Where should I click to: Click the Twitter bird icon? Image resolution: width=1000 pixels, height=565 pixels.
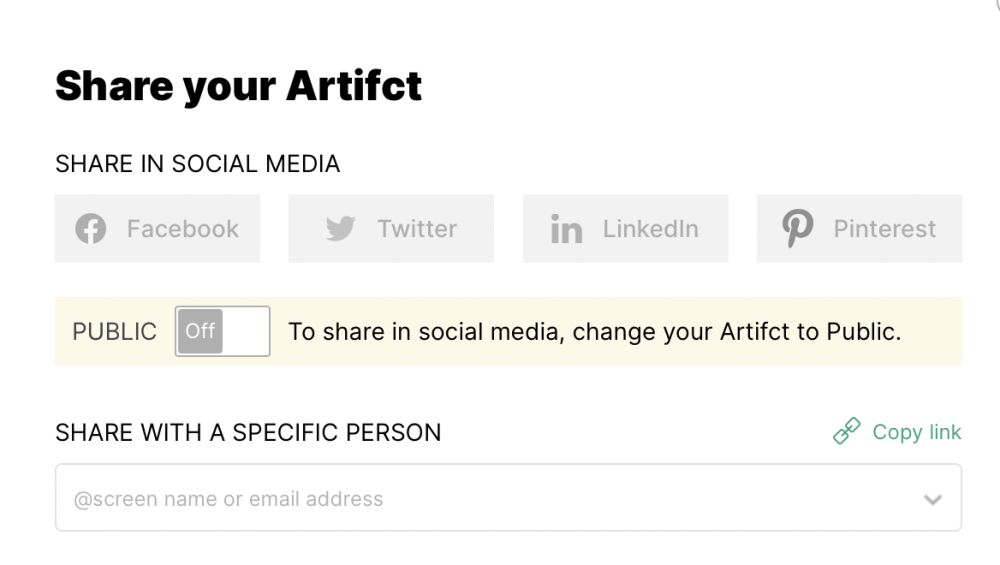click(x=341, y=228)
